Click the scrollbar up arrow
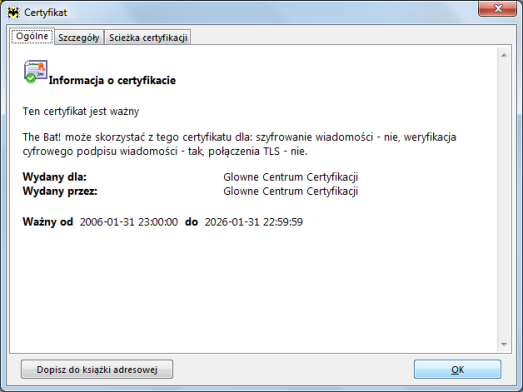Viewport: 523px width, 392px height. [504, 55]
